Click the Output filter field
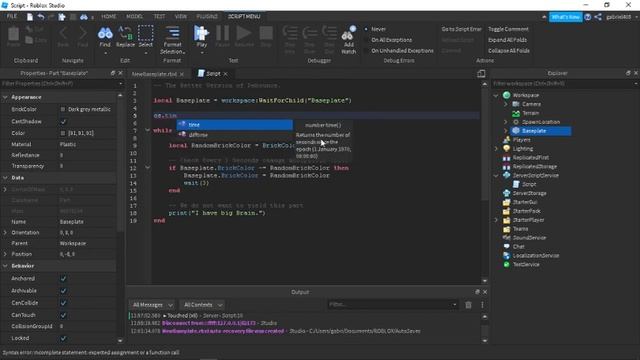The image size is (640, 360). 392,304
